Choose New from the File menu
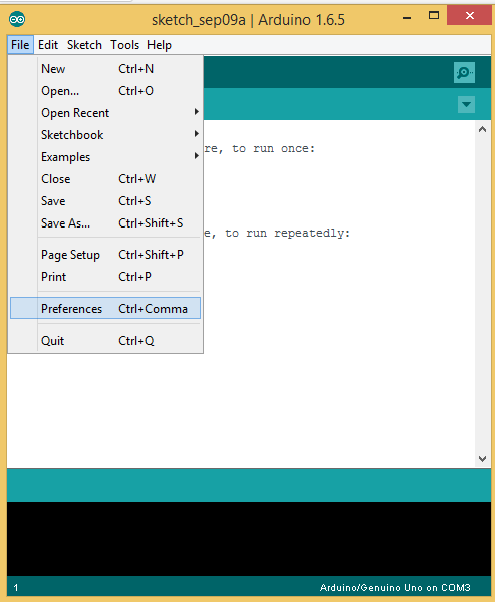Viewport: 495px width, 602px height. [x=105, y=69]
